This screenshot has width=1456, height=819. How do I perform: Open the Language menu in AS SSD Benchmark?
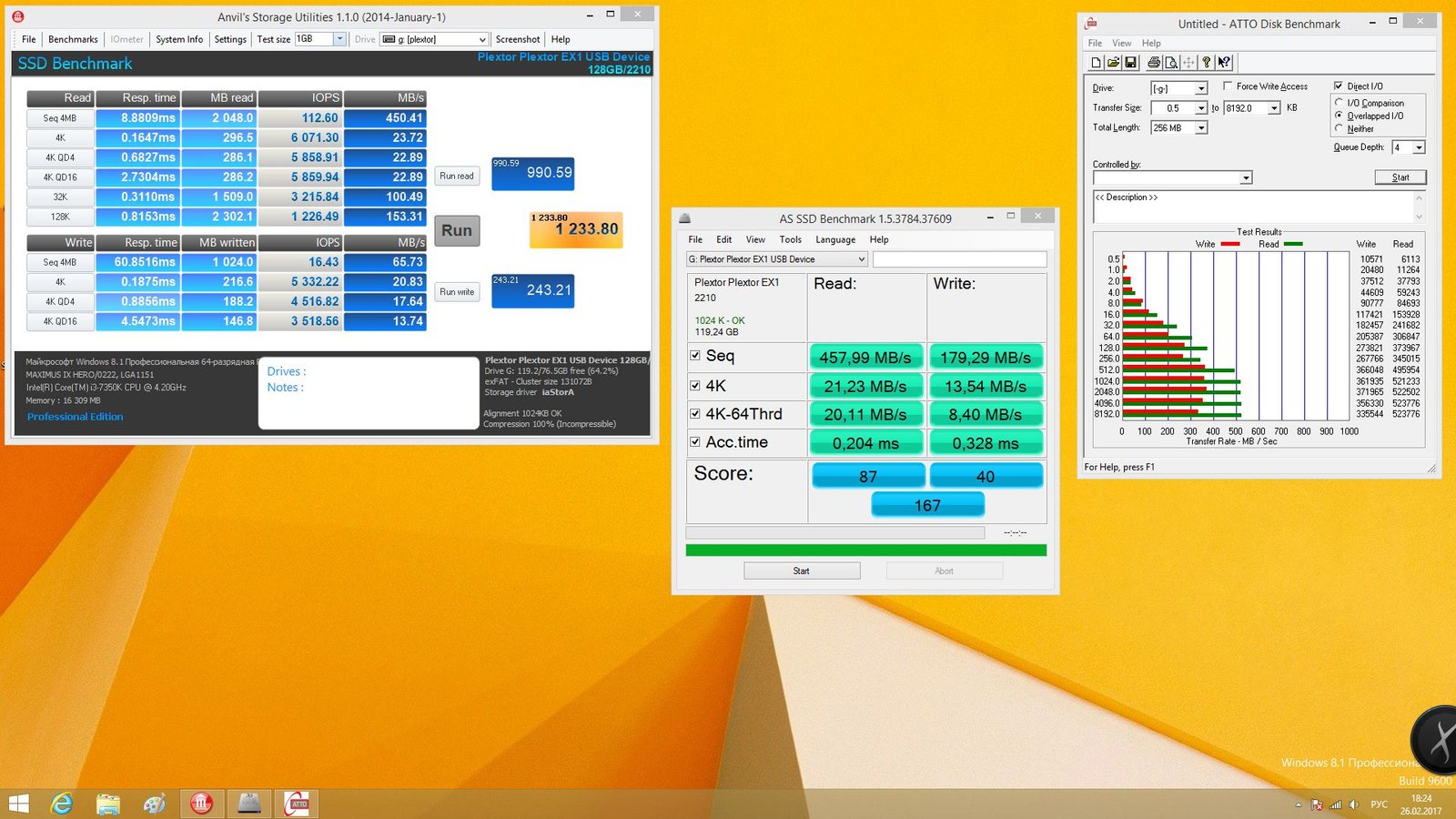tap(835, 239)
